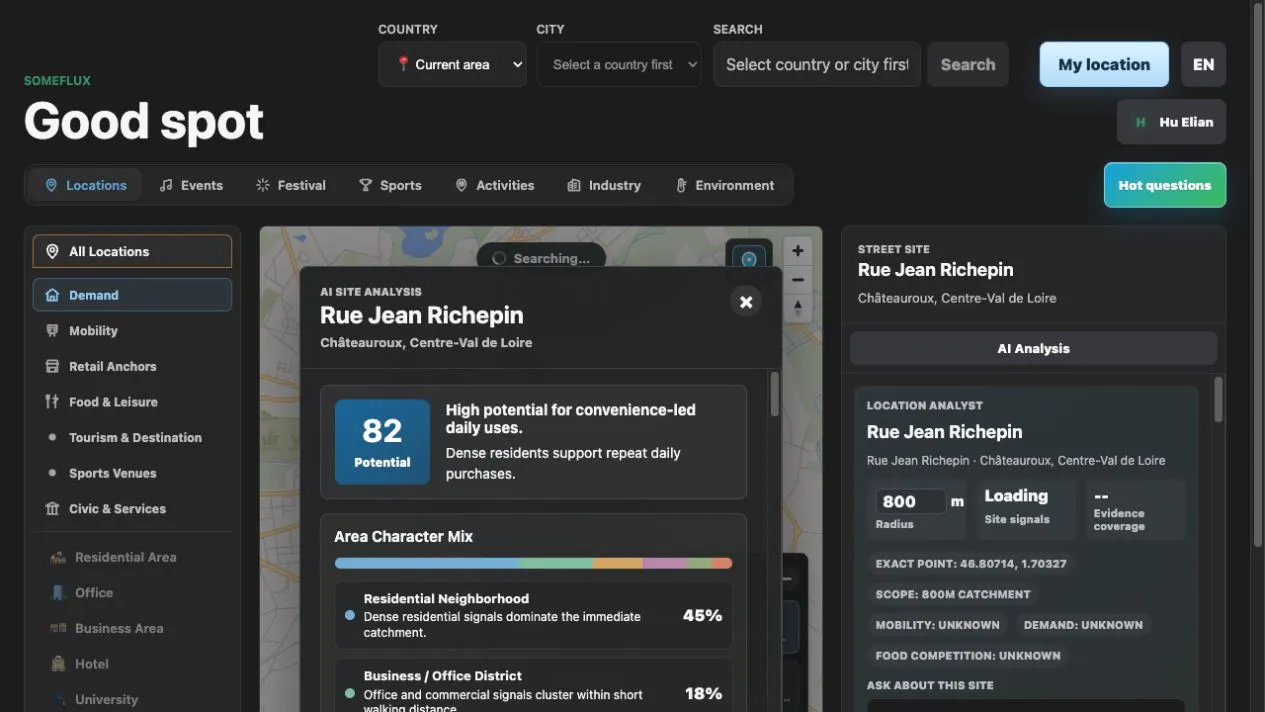Open the Country dropdown showing Current area
The width and height of the screenshot is (1265, 712).
pyautogui.click(x=452, y=64)
